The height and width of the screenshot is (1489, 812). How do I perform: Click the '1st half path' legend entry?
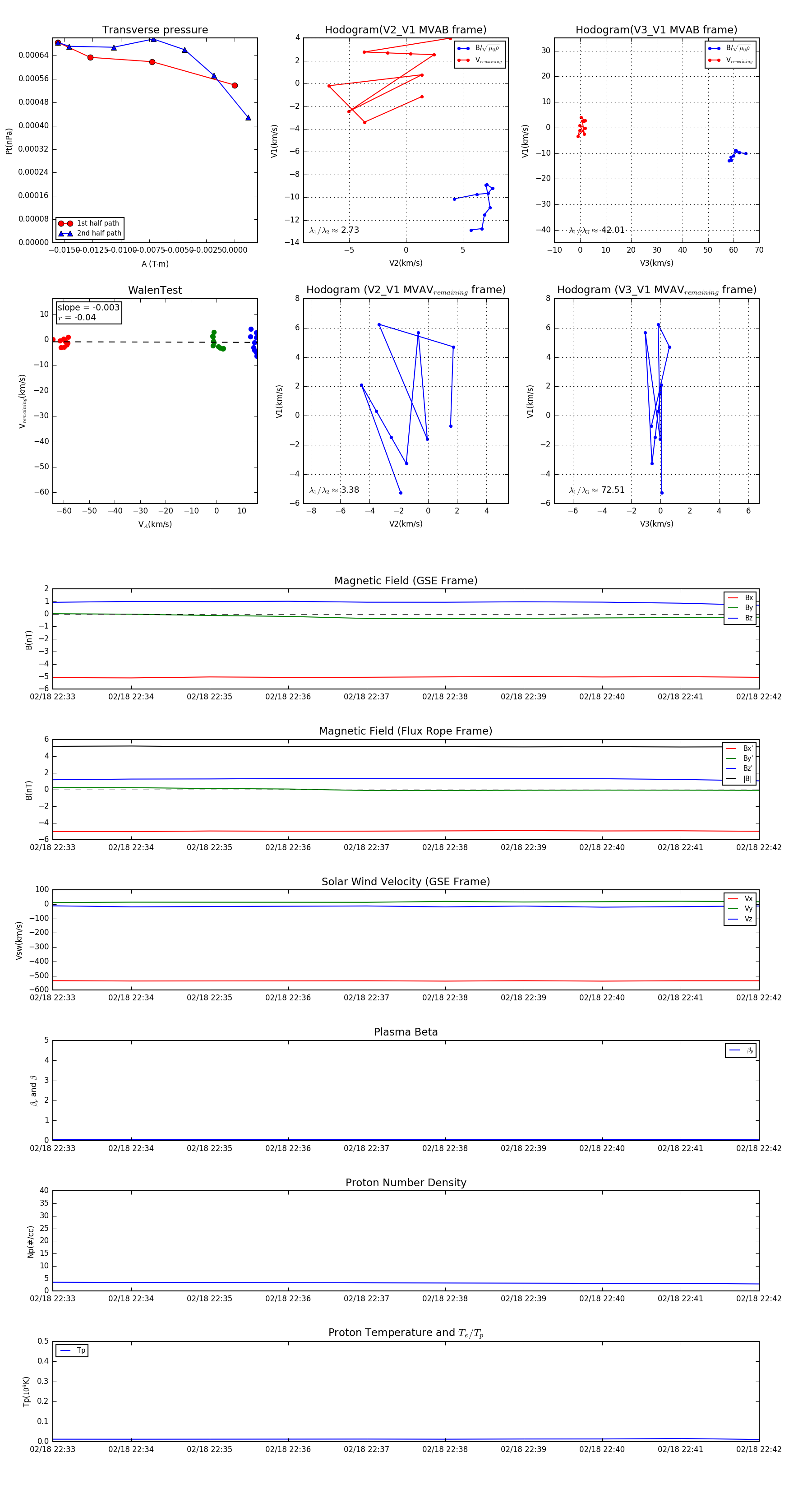[x=90, y=223]
